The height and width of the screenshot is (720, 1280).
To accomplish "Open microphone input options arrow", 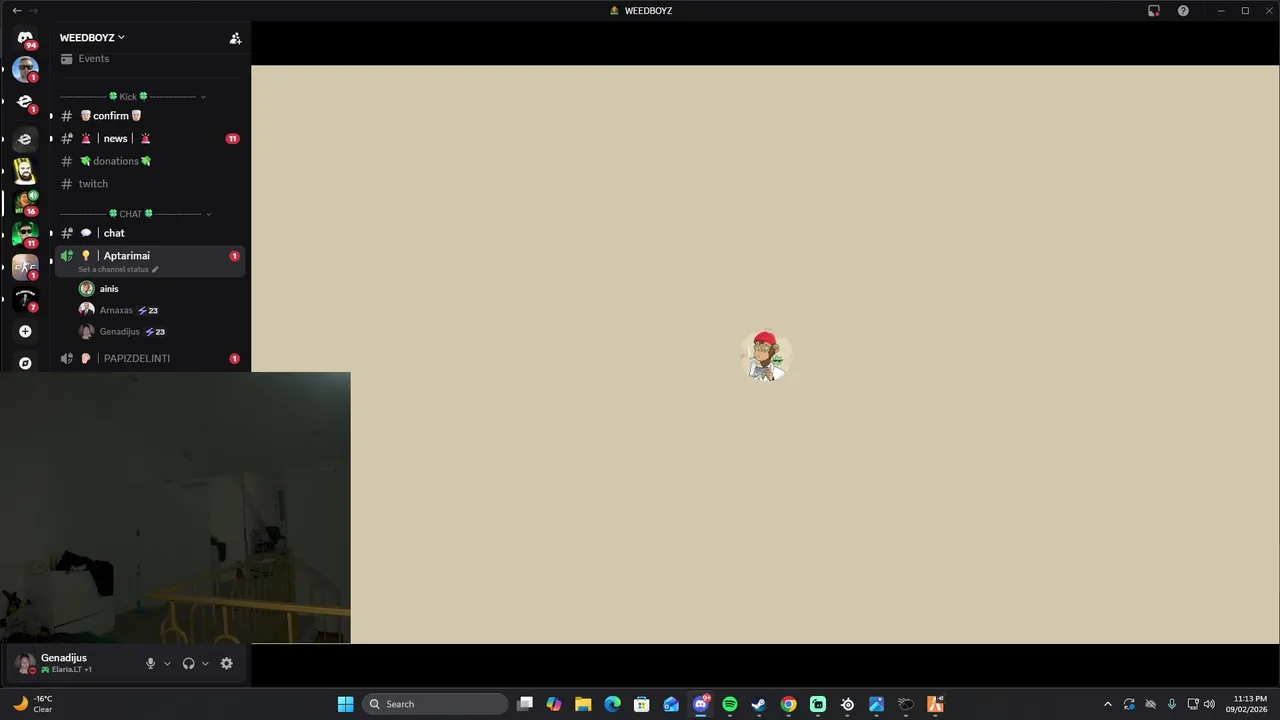I will click(x=167, y=663).
